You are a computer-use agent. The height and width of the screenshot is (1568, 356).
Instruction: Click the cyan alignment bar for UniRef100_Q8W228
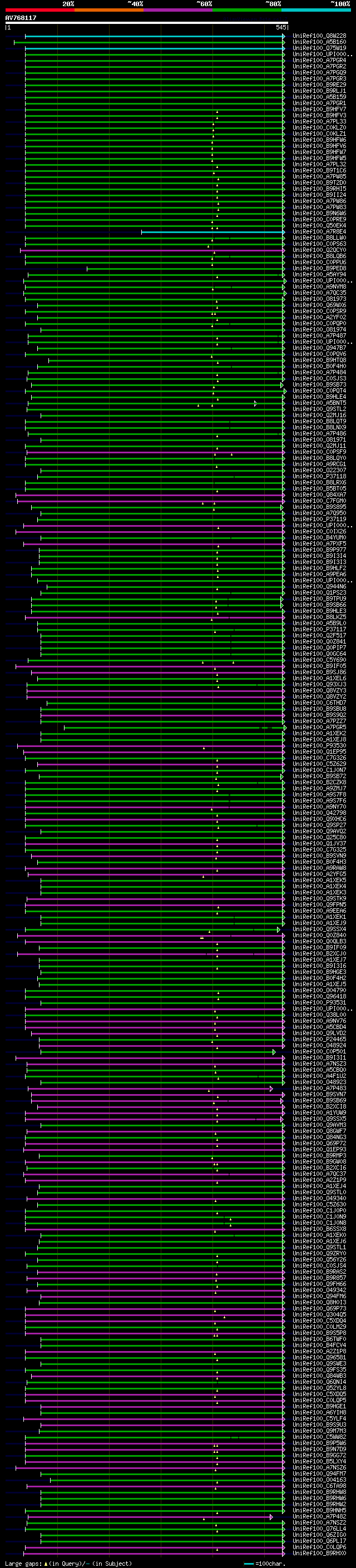click(155, 36)
